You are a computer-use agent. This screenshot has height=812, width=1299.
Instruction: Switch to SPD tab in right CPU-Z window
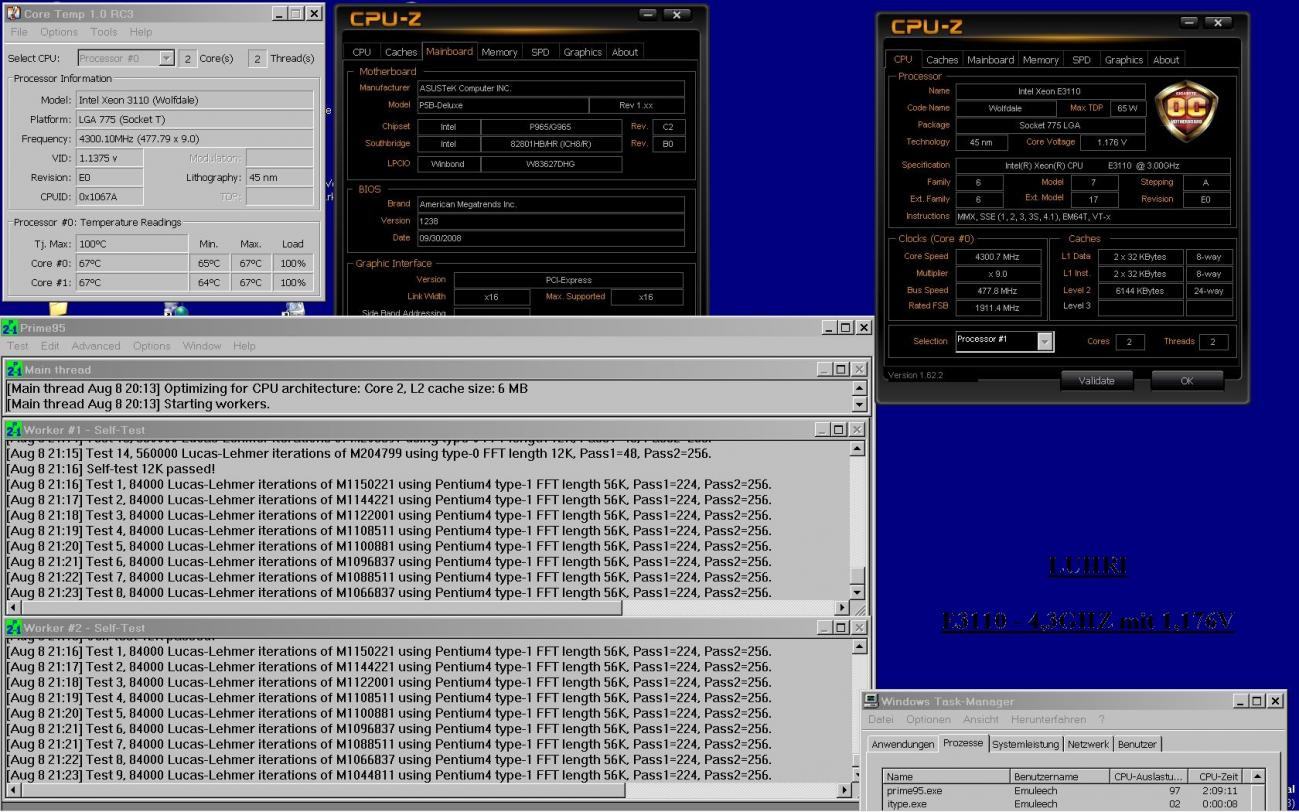click(1081, 60)
